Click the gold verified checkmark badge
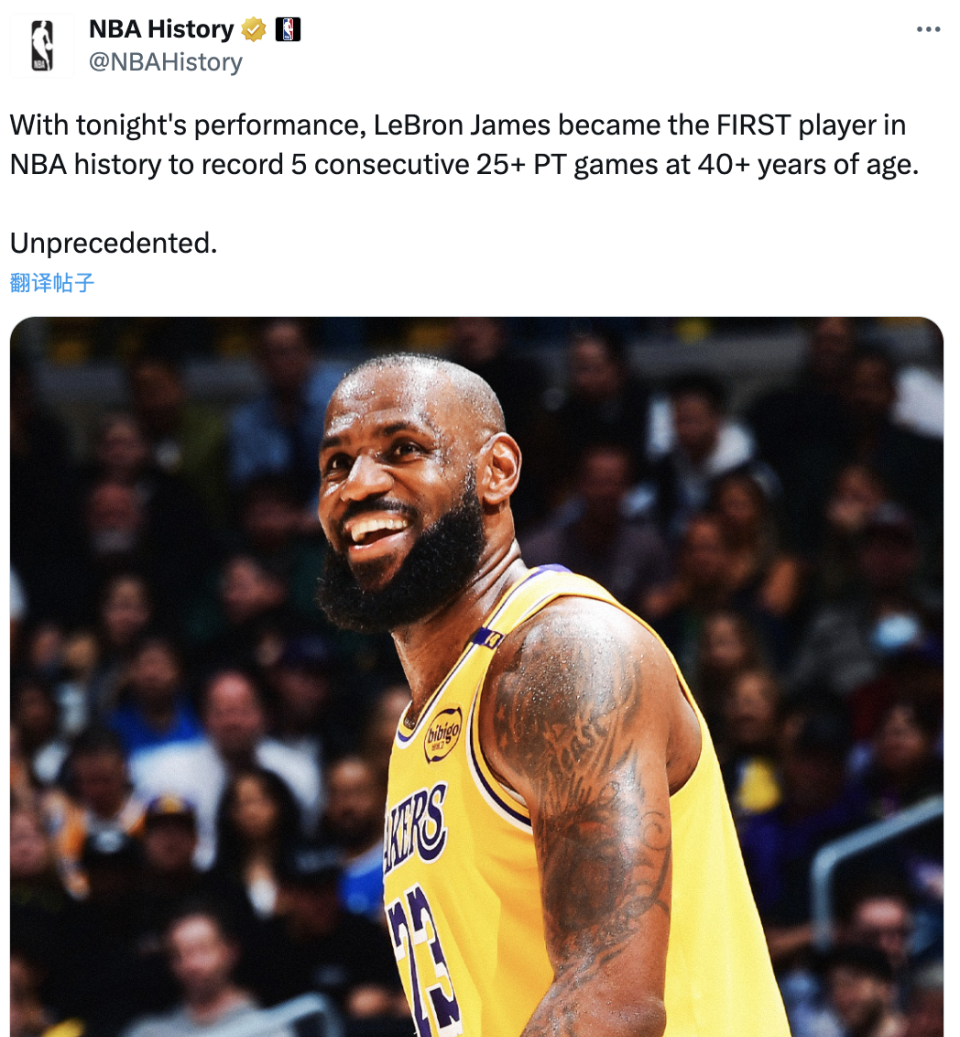The image size is (960, 1037). [254, 30]
